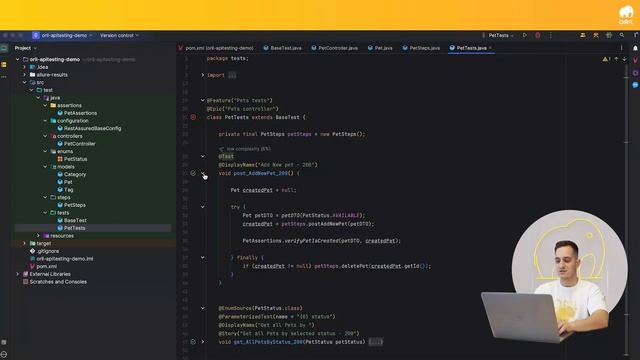640x360 pixels.
Task: Run PetTests with the Run icon
Action: pyautogui.click(x=525, y=36)
